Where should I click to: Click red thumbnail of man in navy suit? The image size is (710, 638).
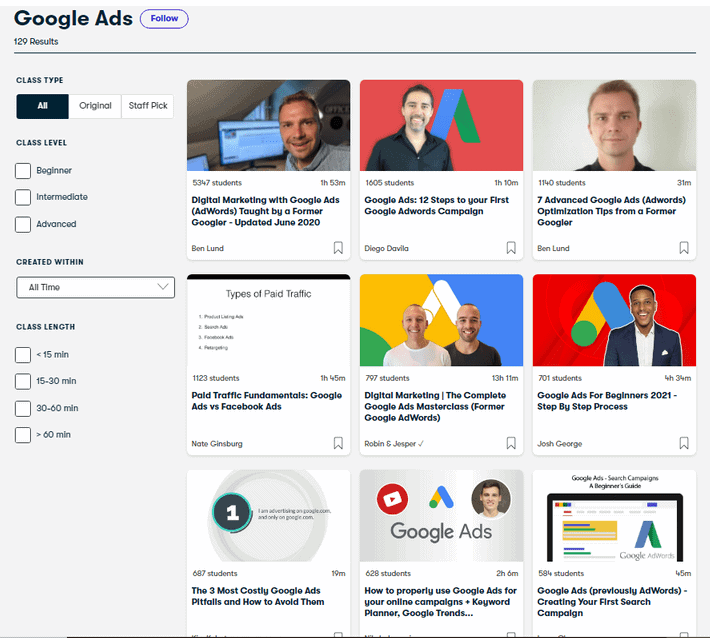point(614,320)
